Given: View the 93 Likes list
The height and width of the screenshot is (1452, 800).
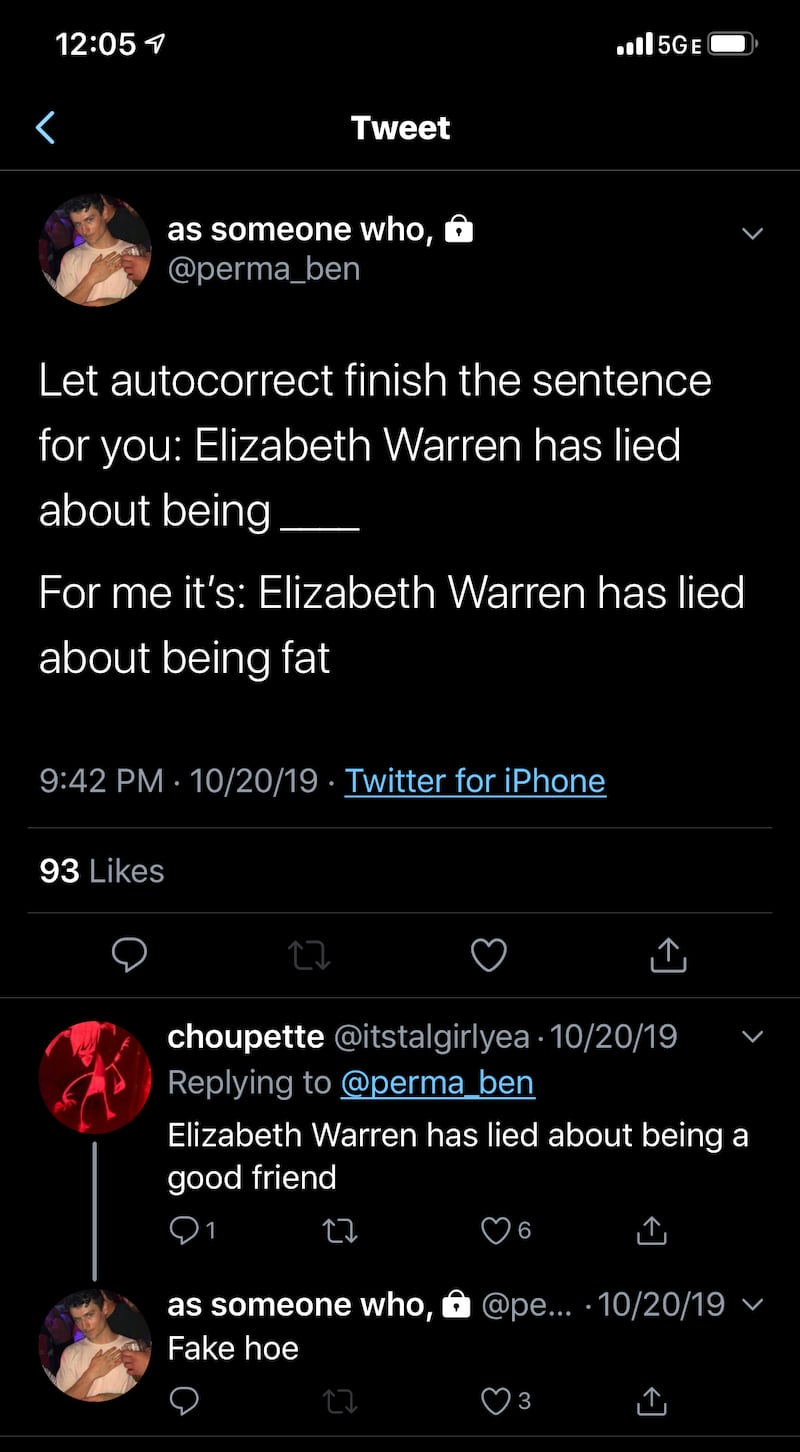Looking at the screenshot, I should (102, 871).
